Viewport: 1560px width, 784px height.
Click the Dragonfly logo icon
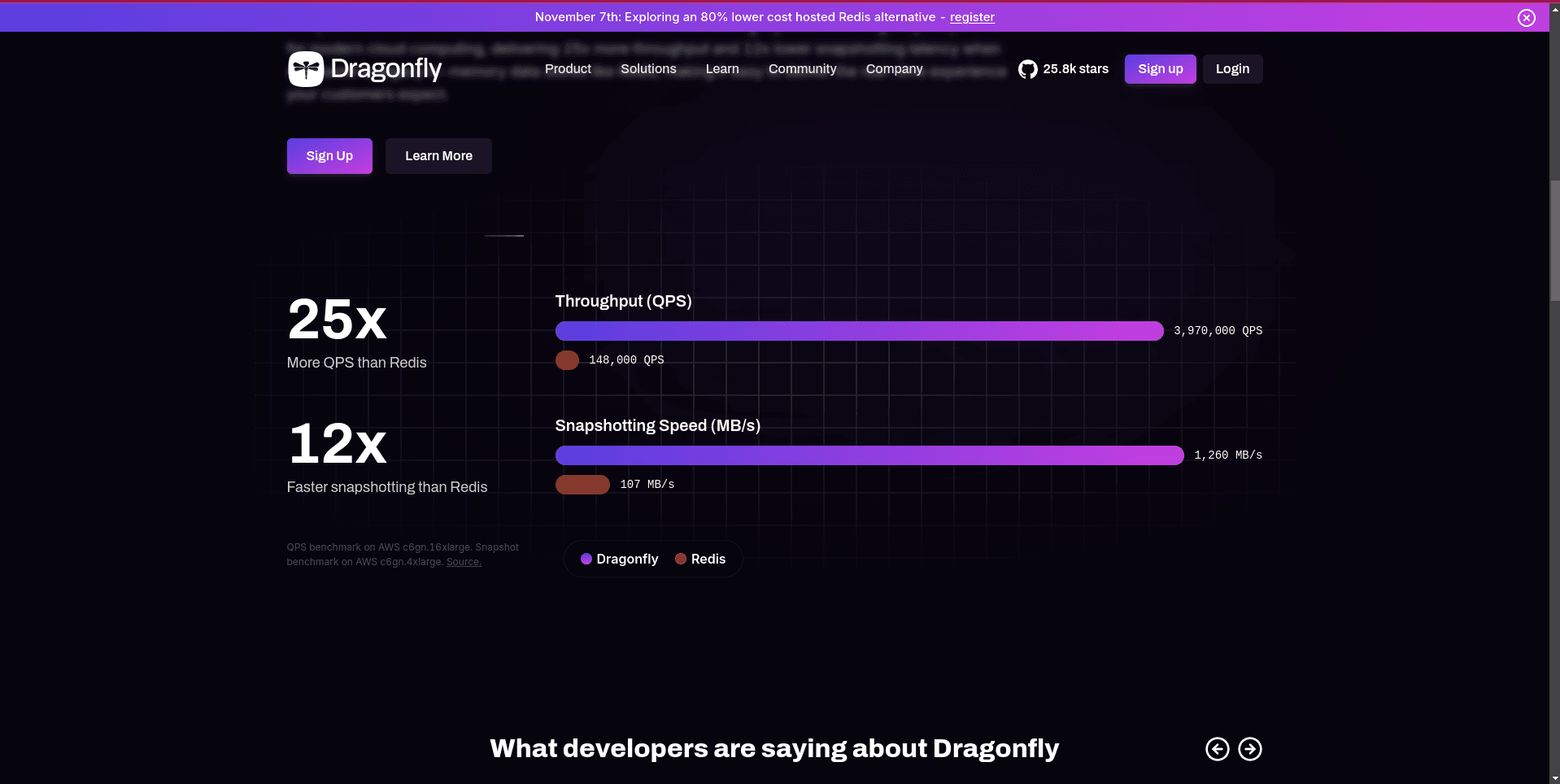click(x=306, y=69)
